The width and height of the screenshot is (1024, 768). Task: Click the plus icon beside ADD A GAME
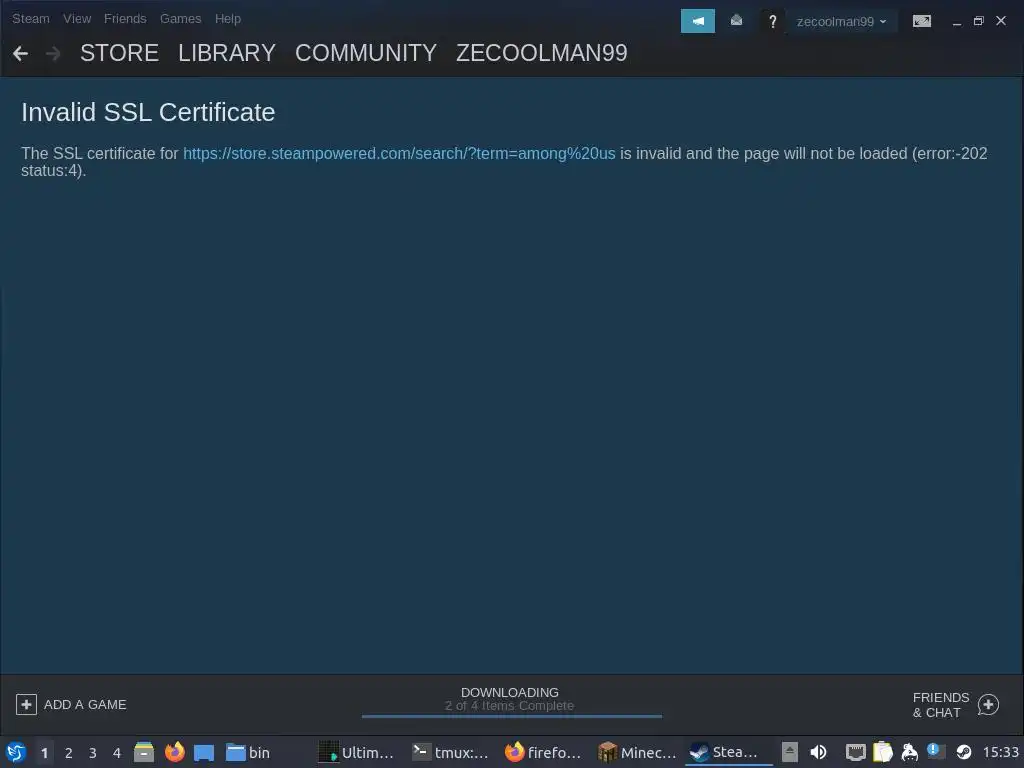pos(26,705)
